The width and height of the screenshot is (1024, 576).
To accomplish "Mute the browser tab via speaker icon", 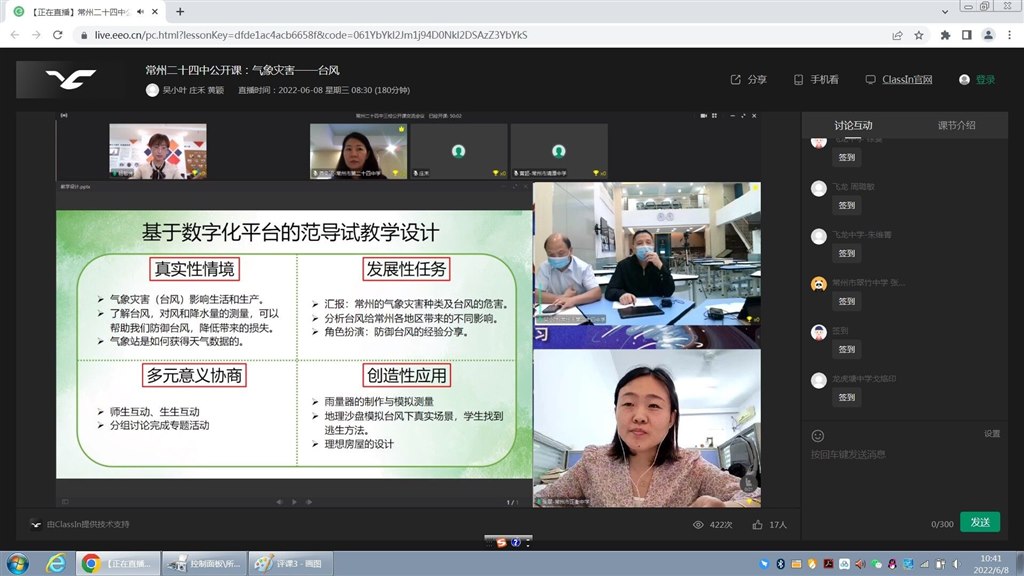I will (140, 12).
